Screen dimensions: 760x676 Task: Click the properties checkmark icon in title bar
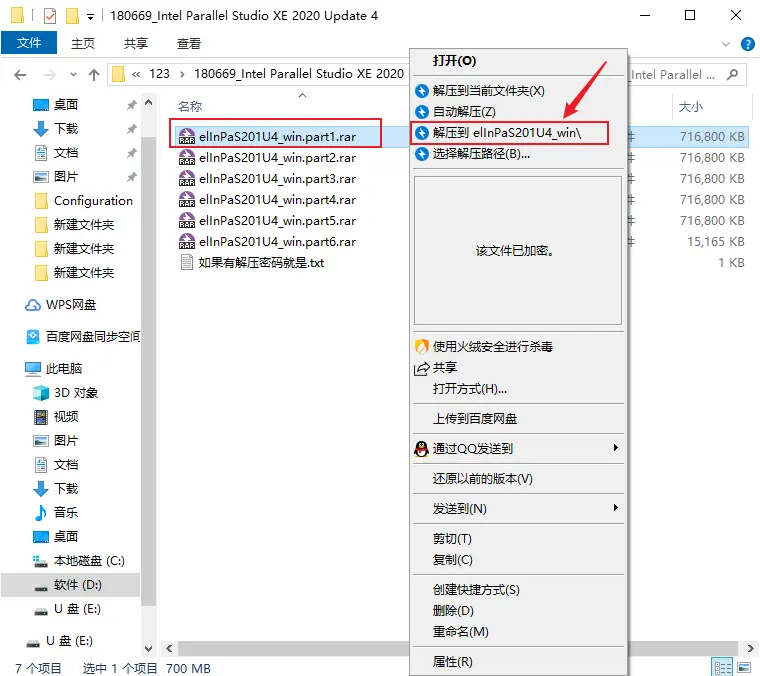click(49, 16)
